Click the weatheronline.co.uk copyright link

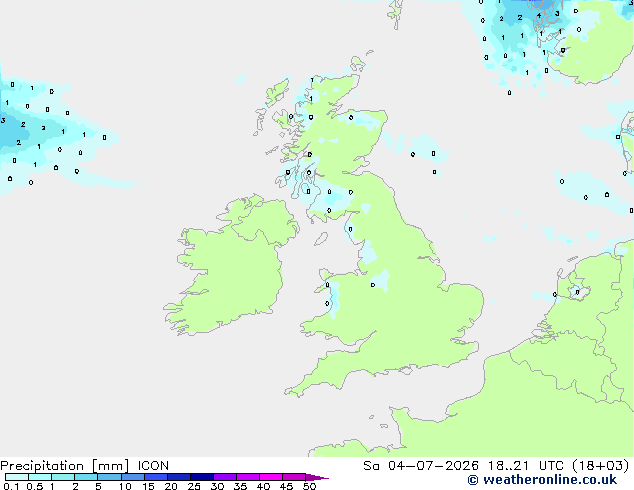click(542, 480)
